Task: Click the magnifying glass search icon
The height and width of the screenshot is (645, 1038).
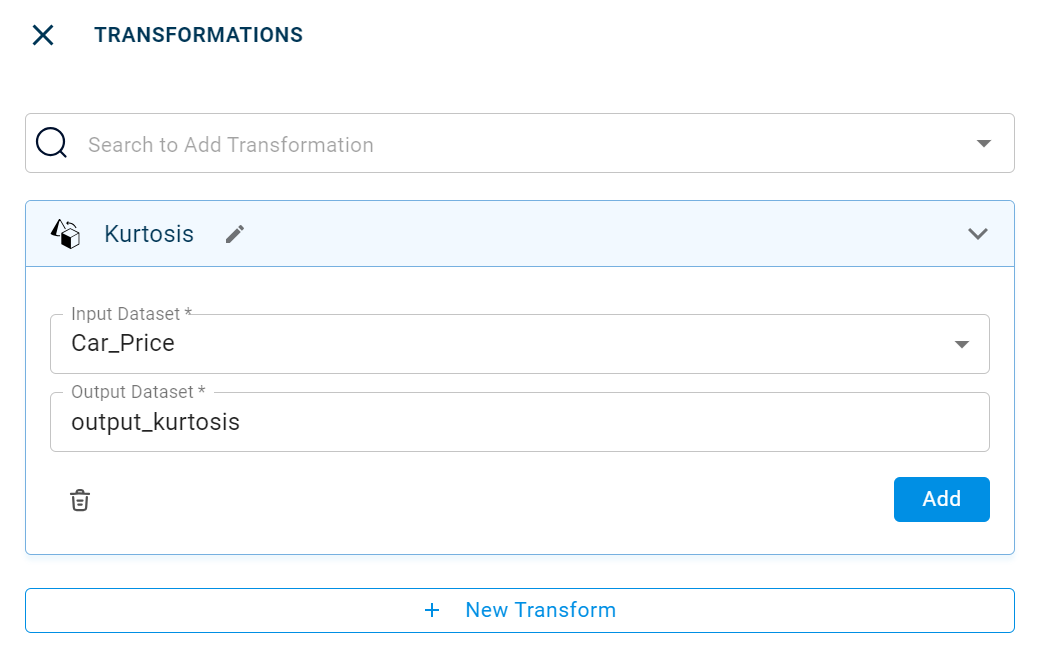Action: pos(51,143)
